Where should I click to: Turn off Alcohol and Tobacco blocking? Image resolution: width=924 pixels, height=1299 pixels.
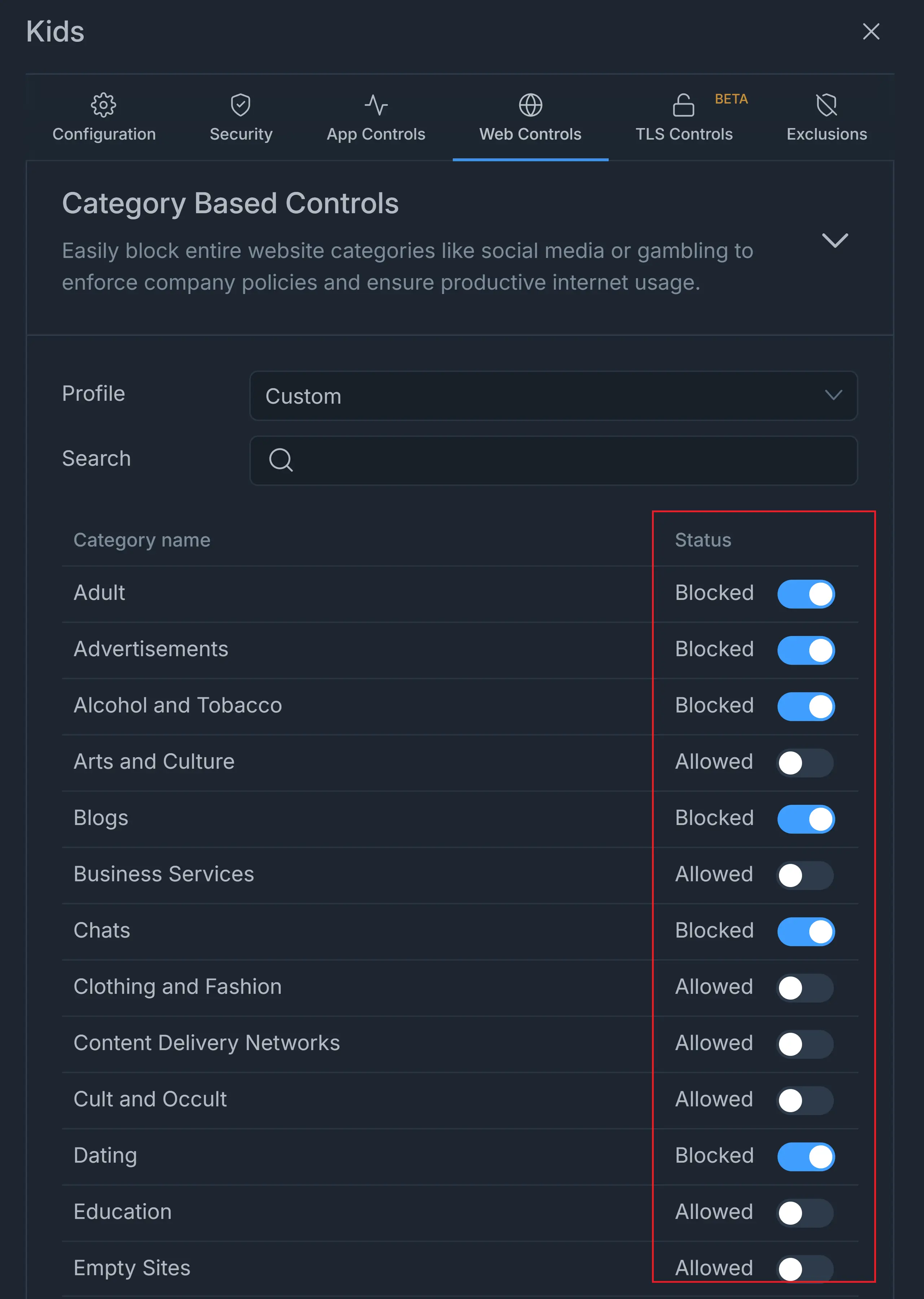[x=806, y=706]
